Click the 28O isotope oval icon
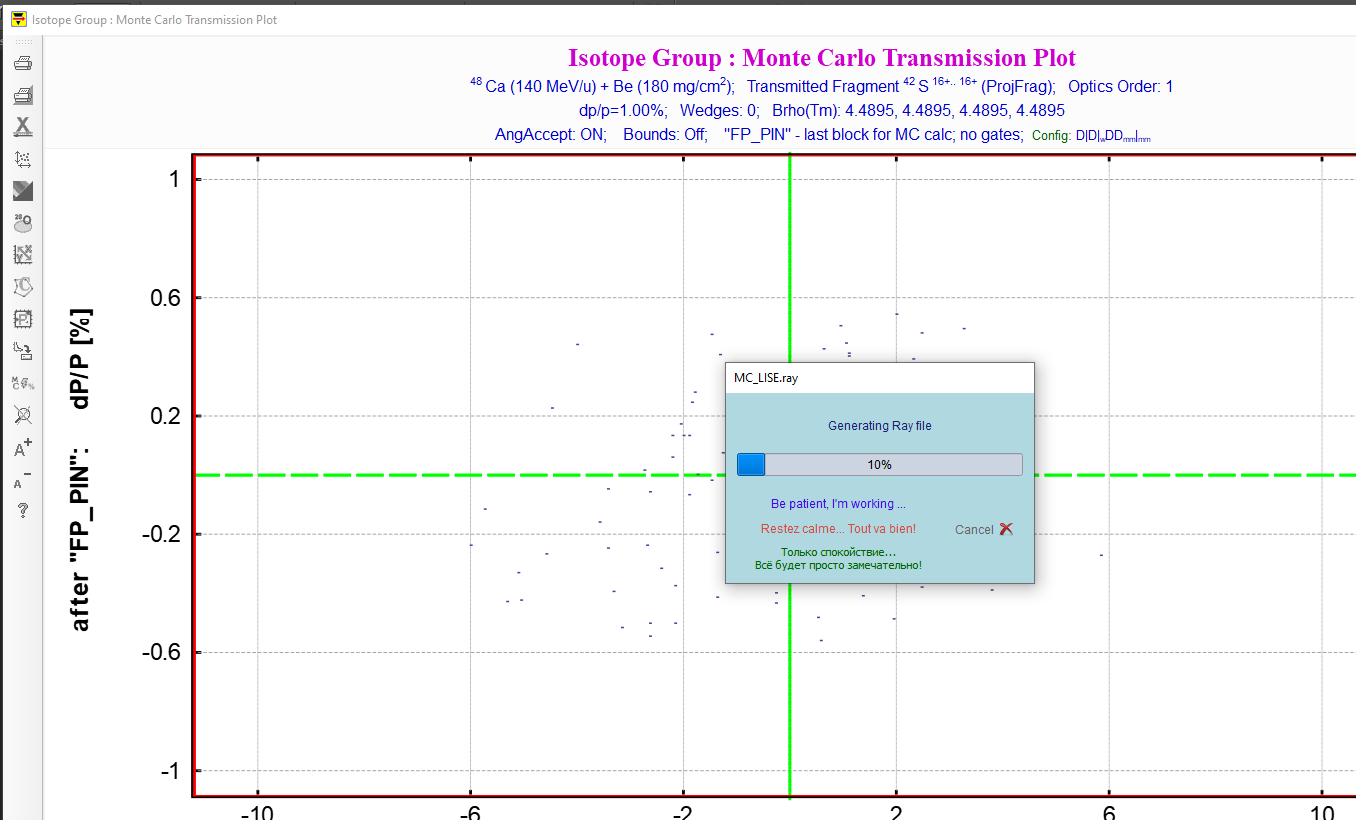 22,222
